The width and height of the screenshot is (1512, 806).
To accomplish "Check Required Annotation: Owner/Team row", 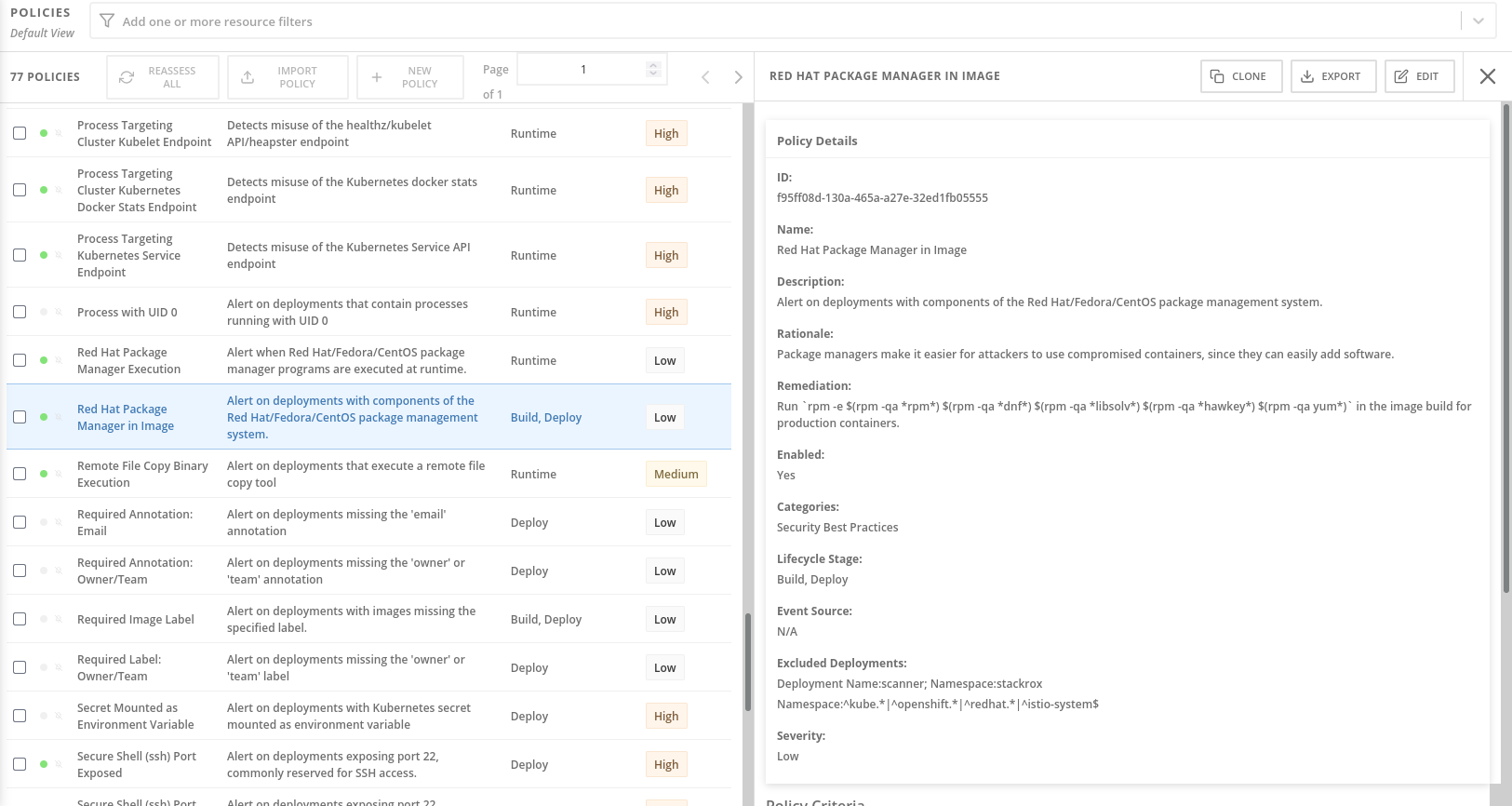I will [x=20, y=571].
